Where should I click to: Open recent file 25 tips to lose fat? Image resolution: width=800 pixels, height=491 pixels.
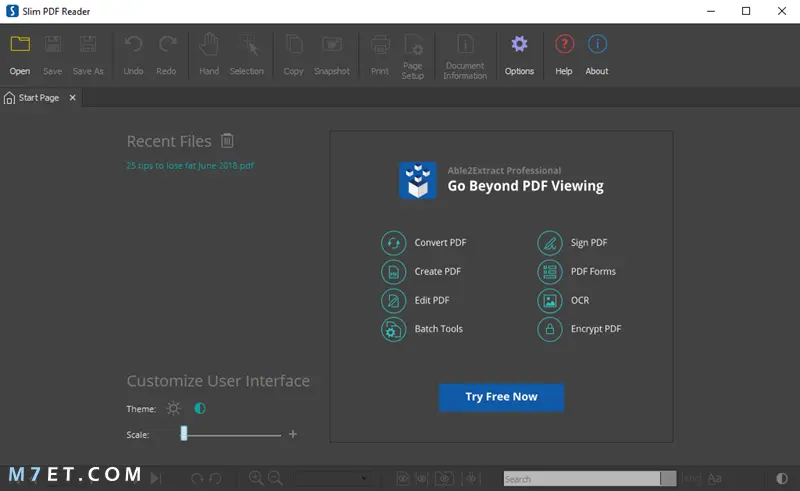tap(190, 165)
